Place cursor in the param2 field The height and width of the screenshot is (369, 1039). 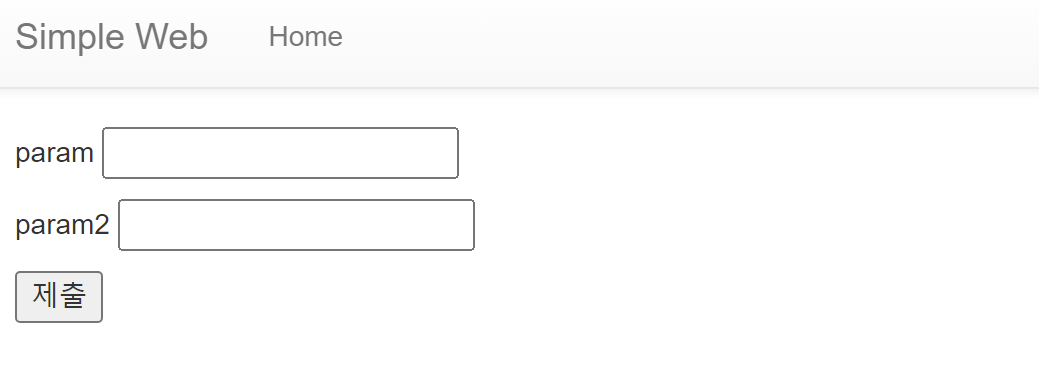[296, 225]
